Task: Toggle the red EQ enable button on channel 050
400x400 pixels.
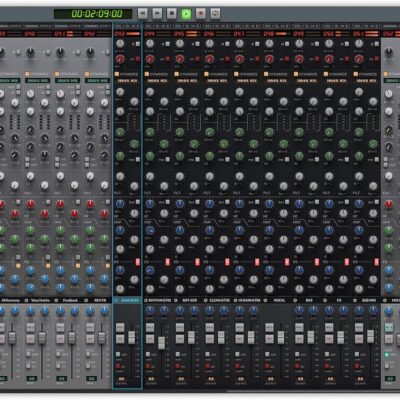Action: coord(347,262)
